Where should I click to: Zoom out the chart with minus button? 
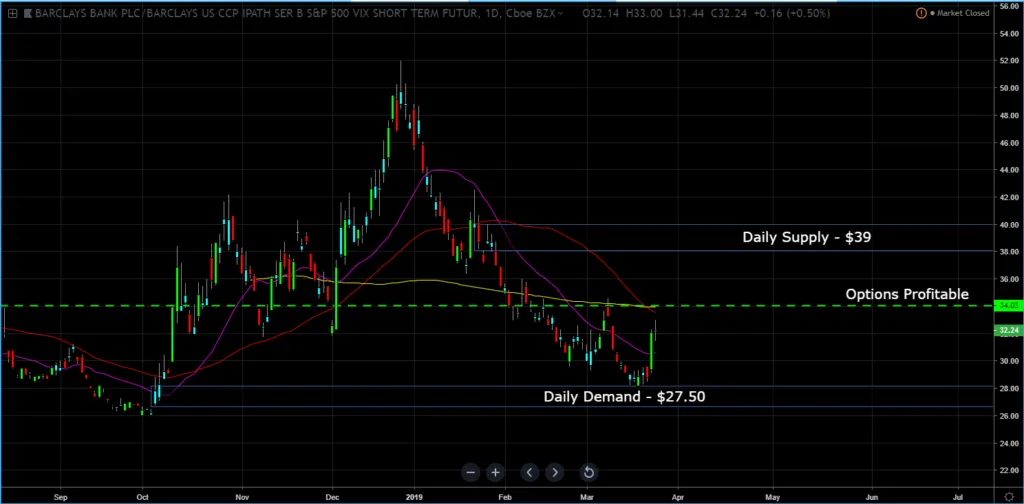(470, 472)
